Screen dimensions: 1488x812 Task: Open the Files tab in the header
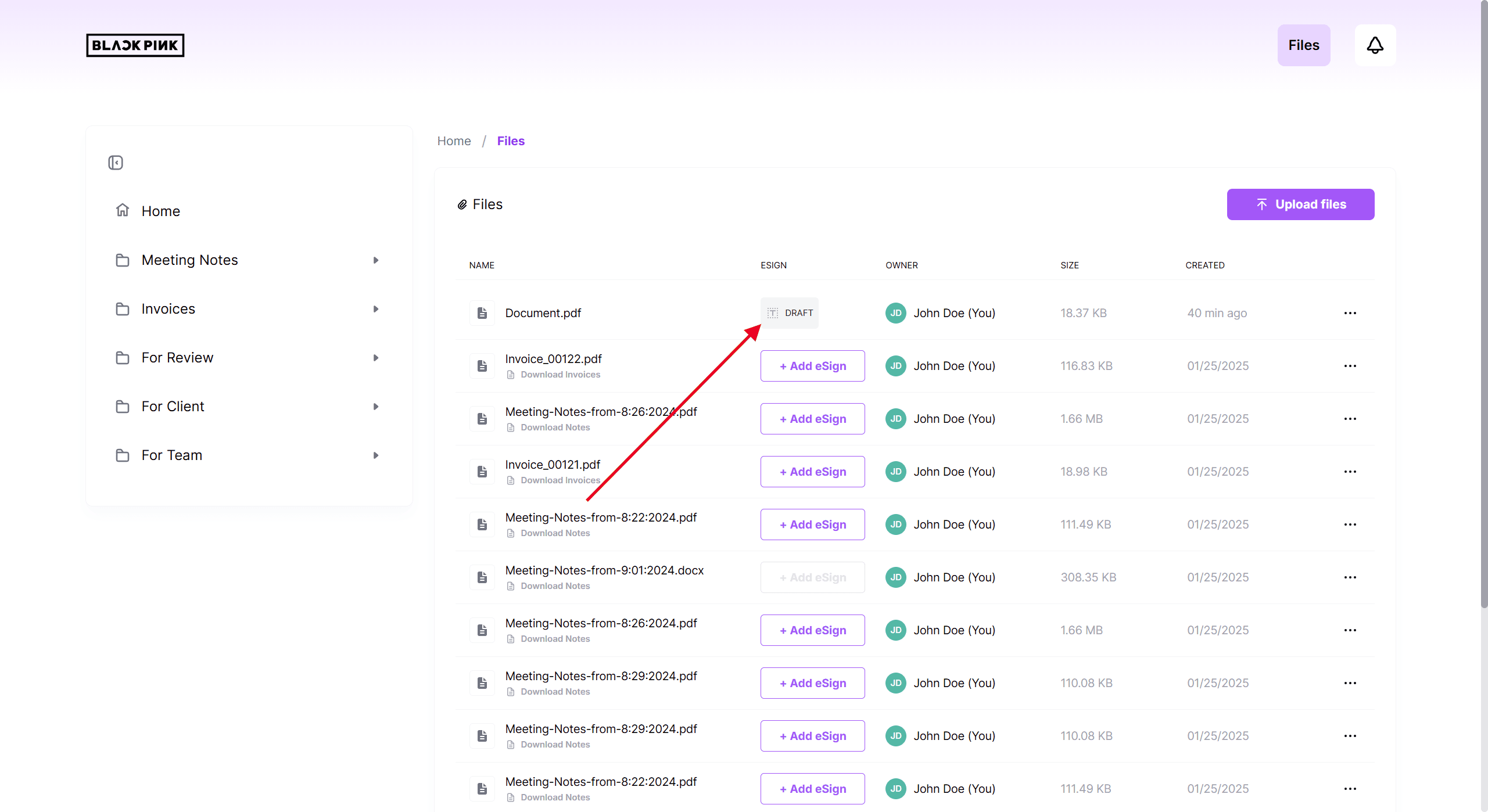pyautogui.click(x=1303, y=45)
